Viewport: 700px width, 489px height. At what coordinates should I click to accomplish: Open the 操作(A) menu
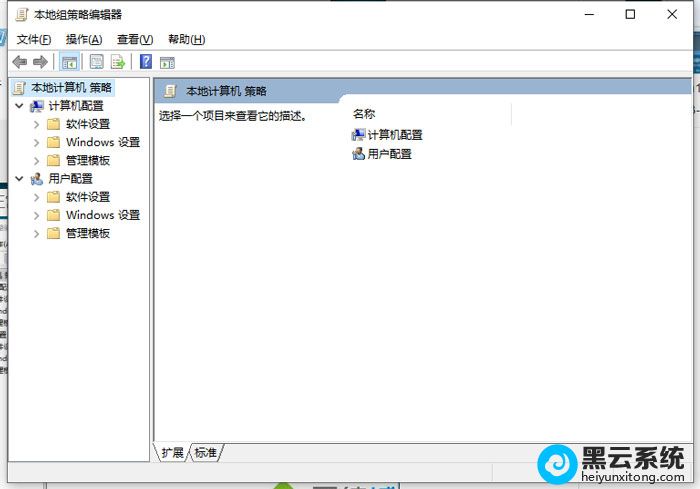84,39
